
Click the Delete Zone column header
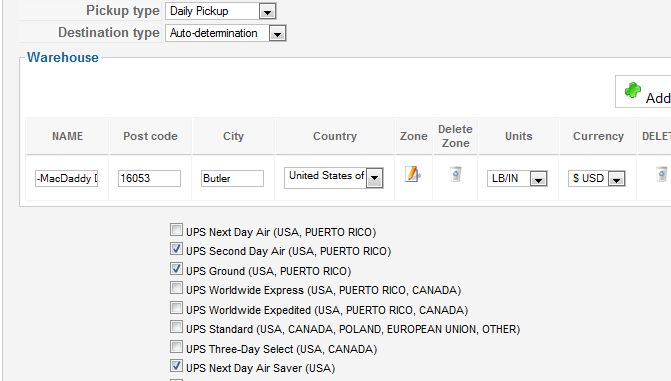(x=455, y=136)
